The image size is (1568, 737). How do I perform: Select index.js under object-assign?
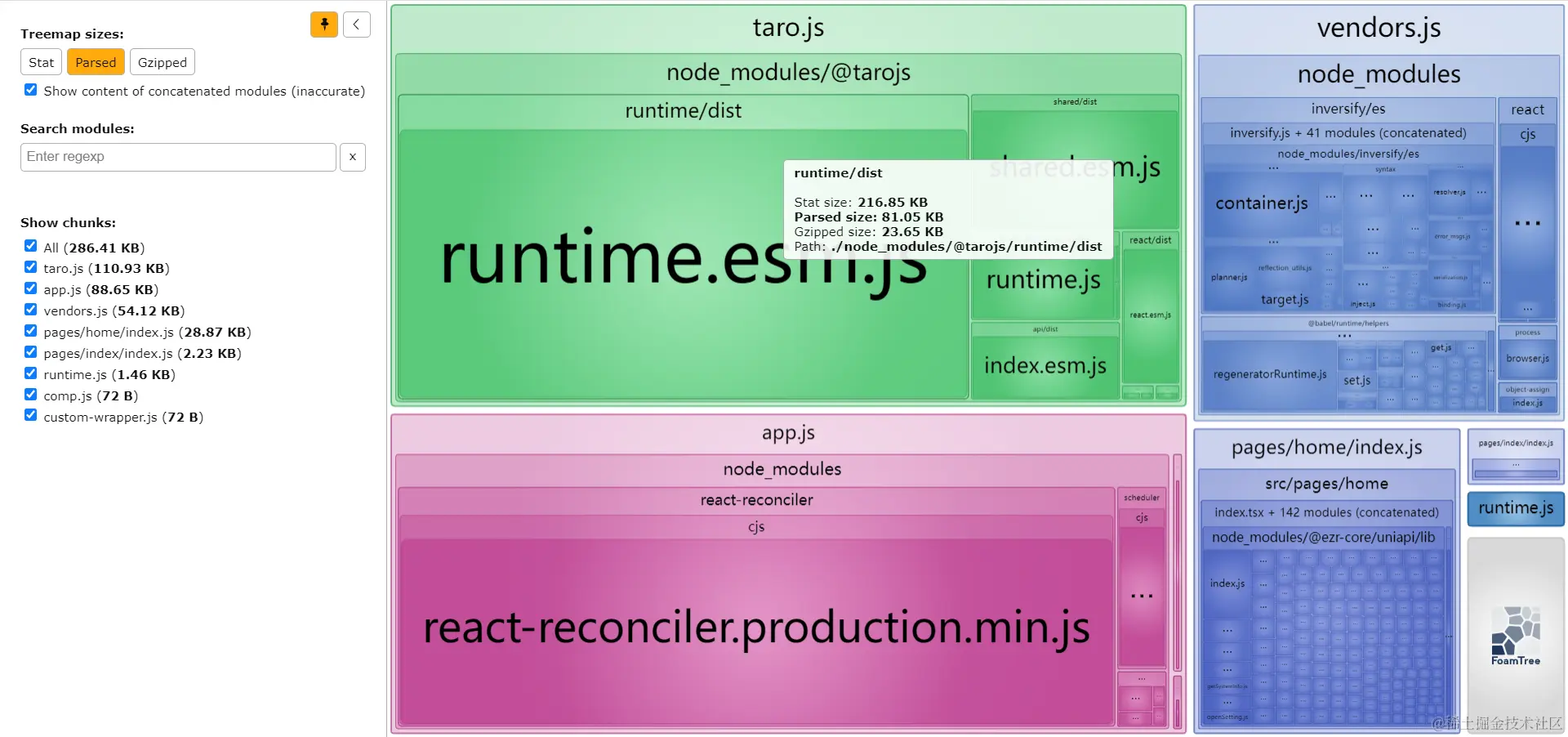1527,404
